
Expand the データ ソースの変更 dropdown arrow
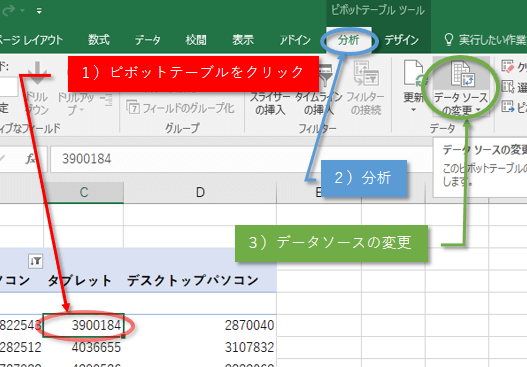[x=478, y=110]
